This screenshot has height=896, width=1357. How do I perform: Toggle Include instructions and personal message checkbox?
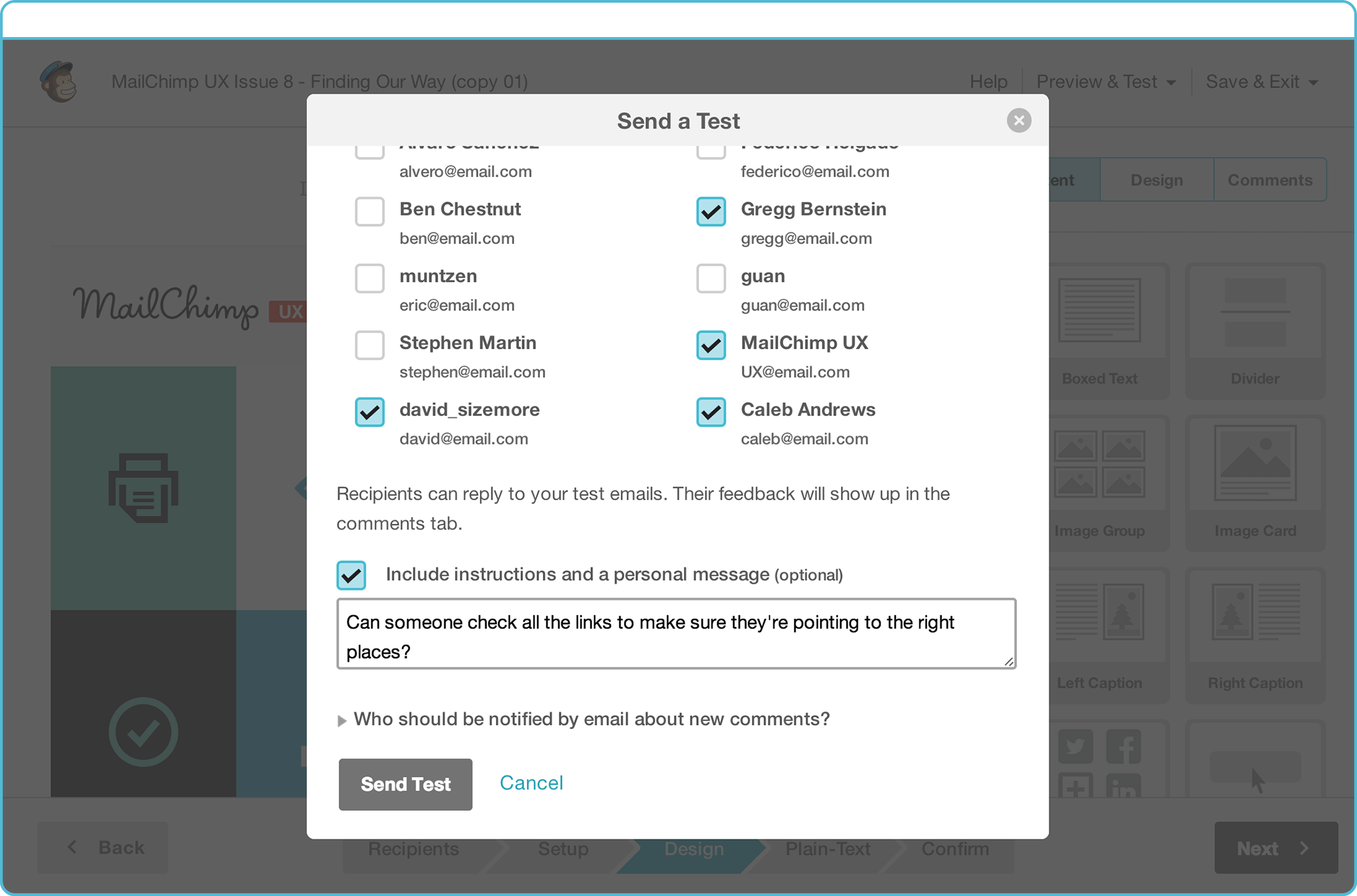351,575
